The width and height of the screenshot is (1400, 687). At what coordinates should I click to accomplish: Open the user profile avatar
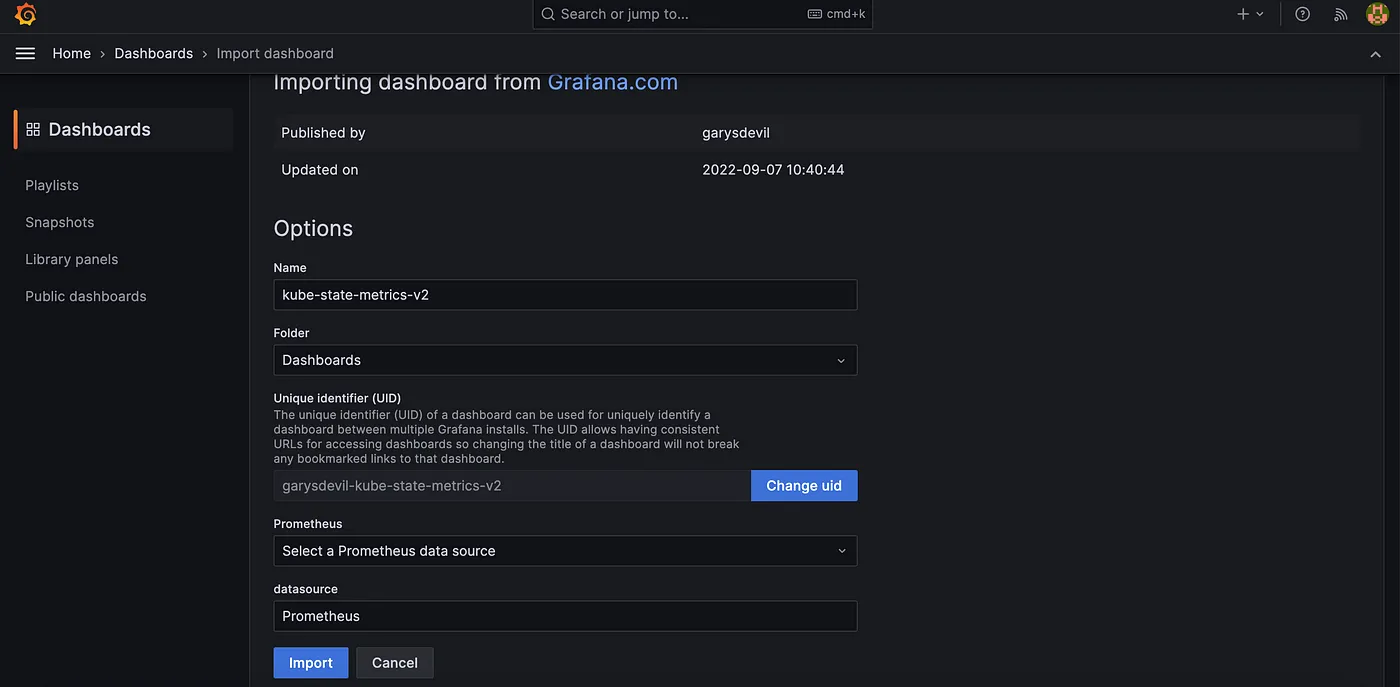tap(1377, 14)
